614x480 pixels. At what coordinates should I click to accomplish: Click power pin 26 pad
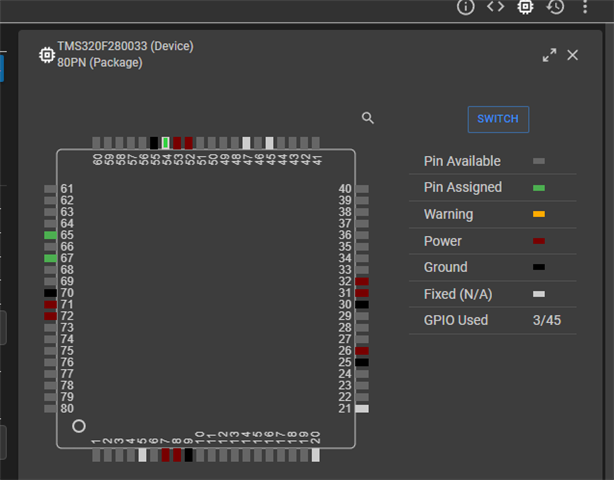coord(362,351)
